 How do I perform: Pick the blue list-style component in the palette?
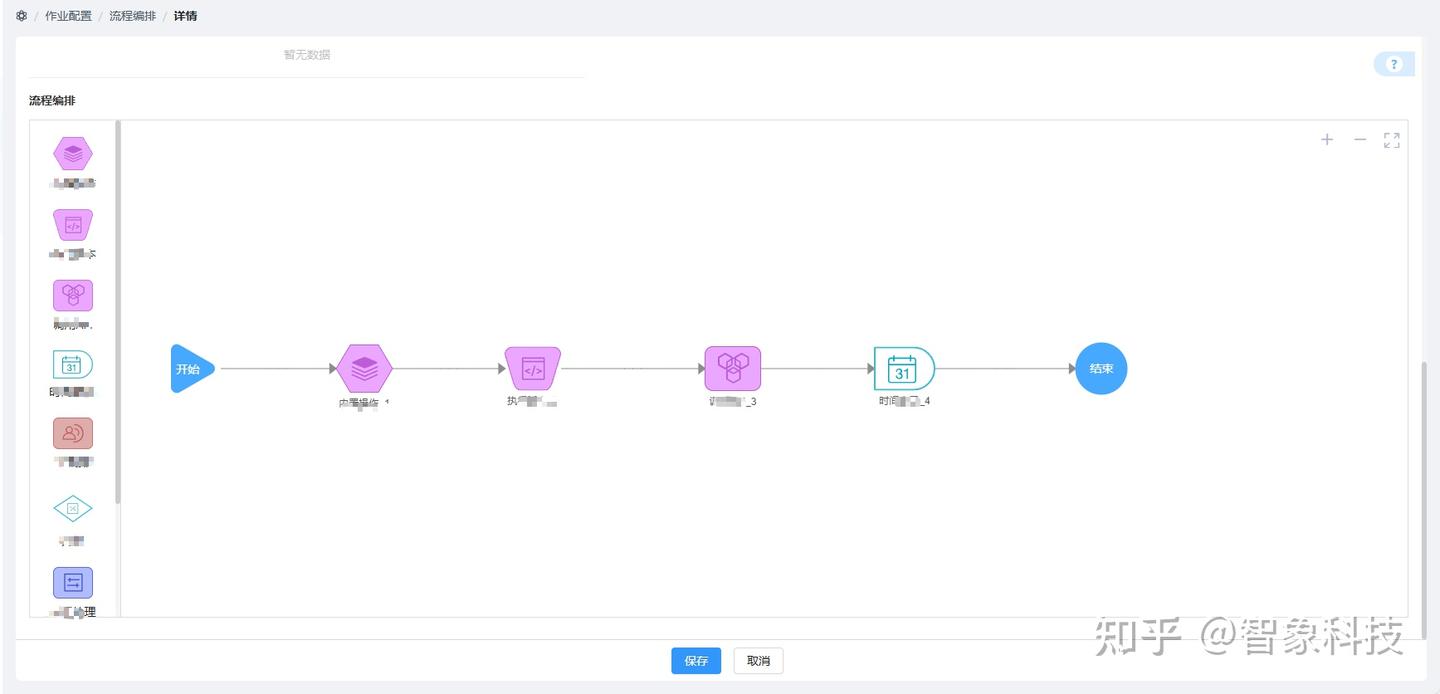(73, 582)
